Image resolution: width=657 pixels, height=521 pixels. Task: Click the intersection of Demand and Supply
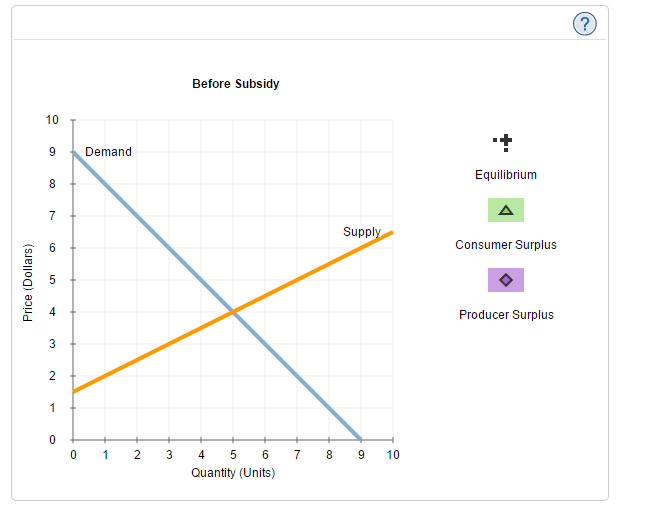[233, 312]
